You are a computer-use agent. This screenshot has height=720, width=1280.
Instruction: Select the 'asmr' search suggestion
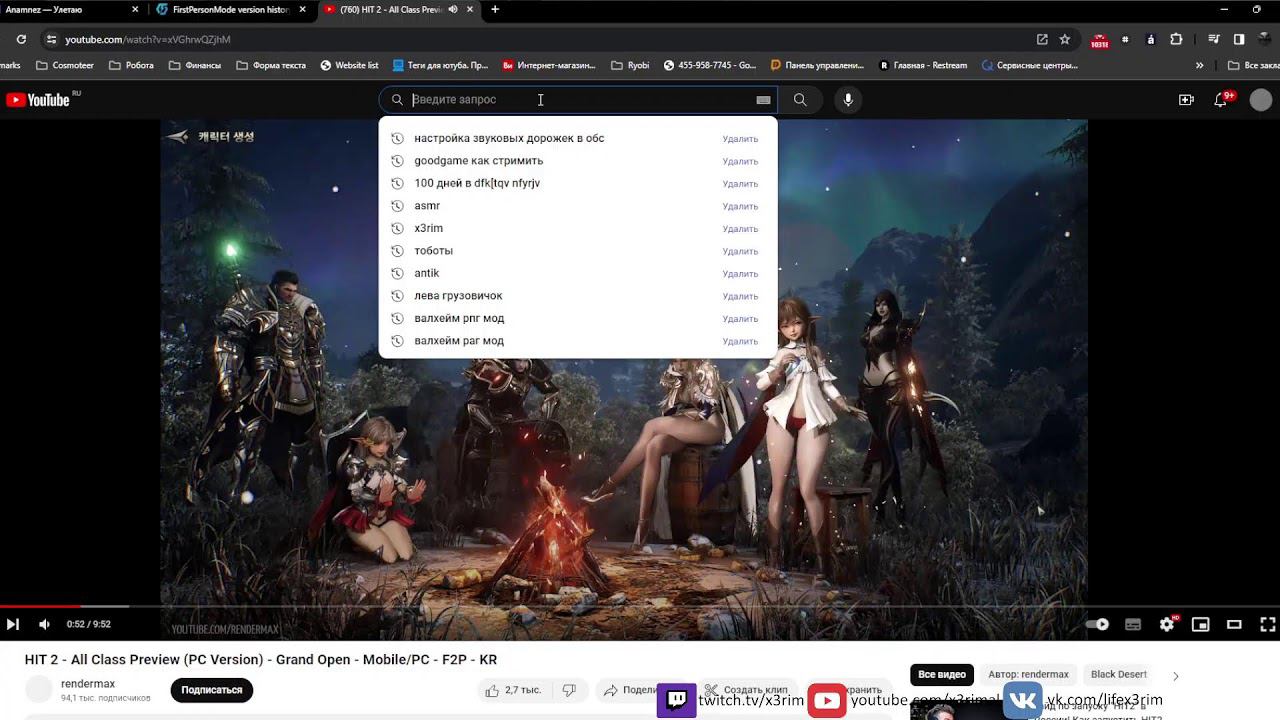tap(578, 205)
